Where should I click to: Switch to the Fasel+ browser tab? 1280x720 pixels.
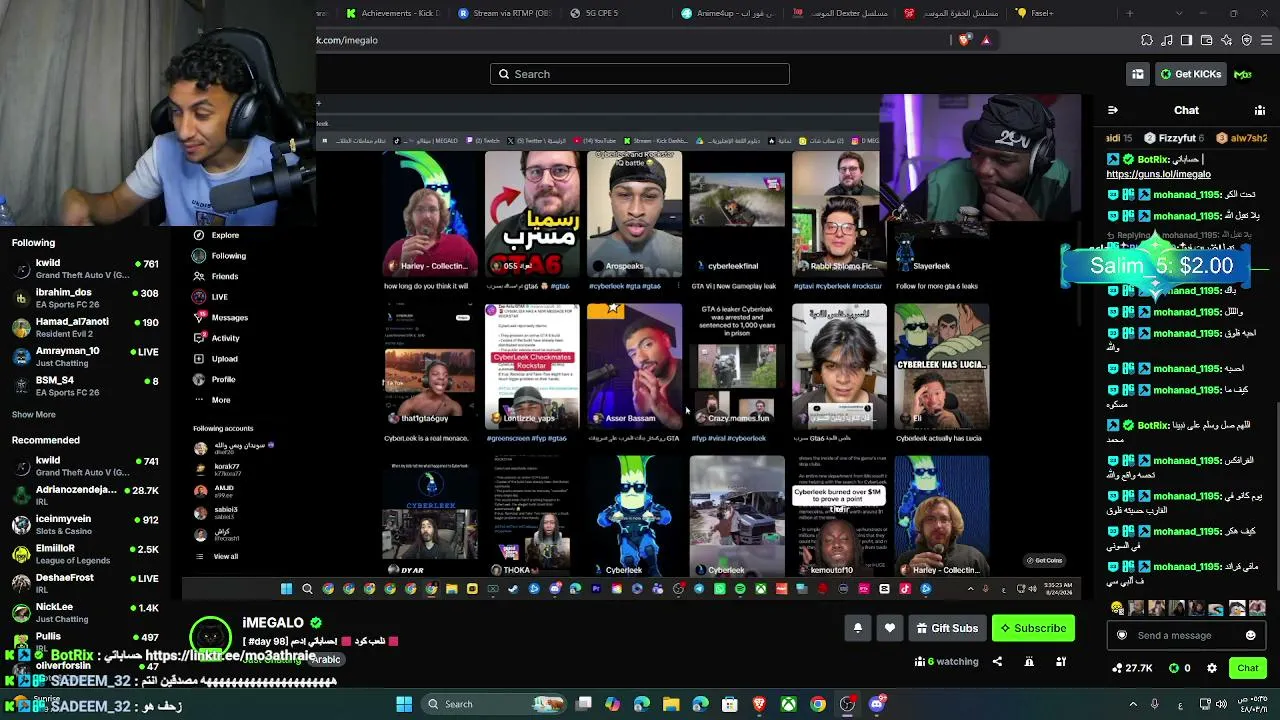pyautogui.click(x=1061, y=13)
